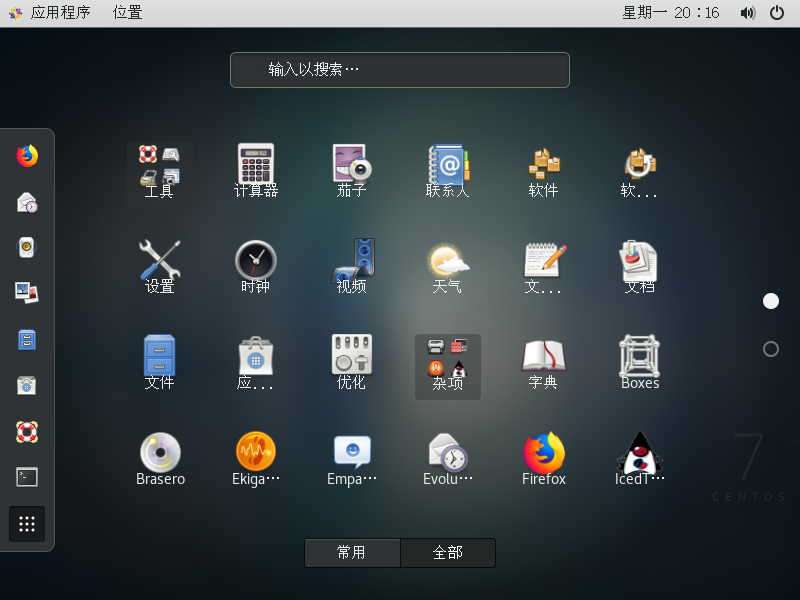Launch the 软件 software app
The width and height of the screenshot is (800, 600).
pos(543,171)
